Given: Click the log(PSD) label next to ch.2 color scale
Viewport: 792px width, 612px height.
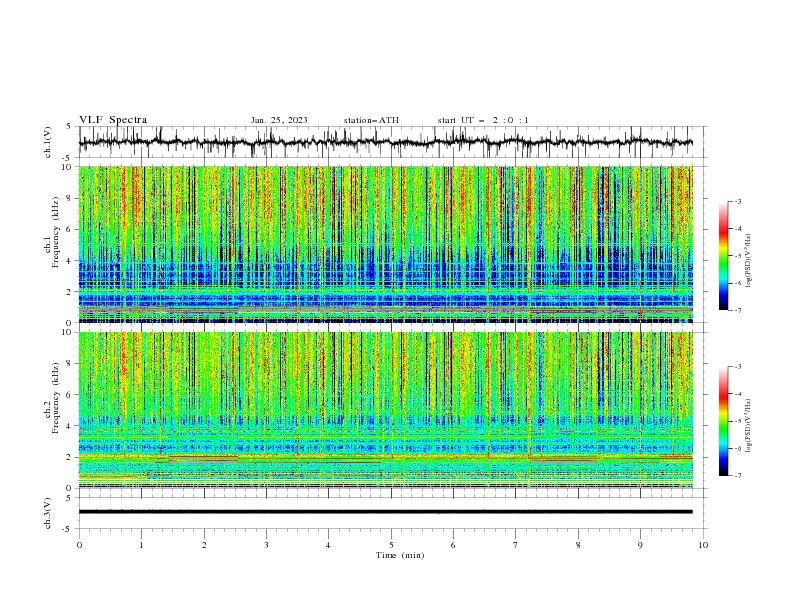Looking at the screenshot, I should (748, 426).
